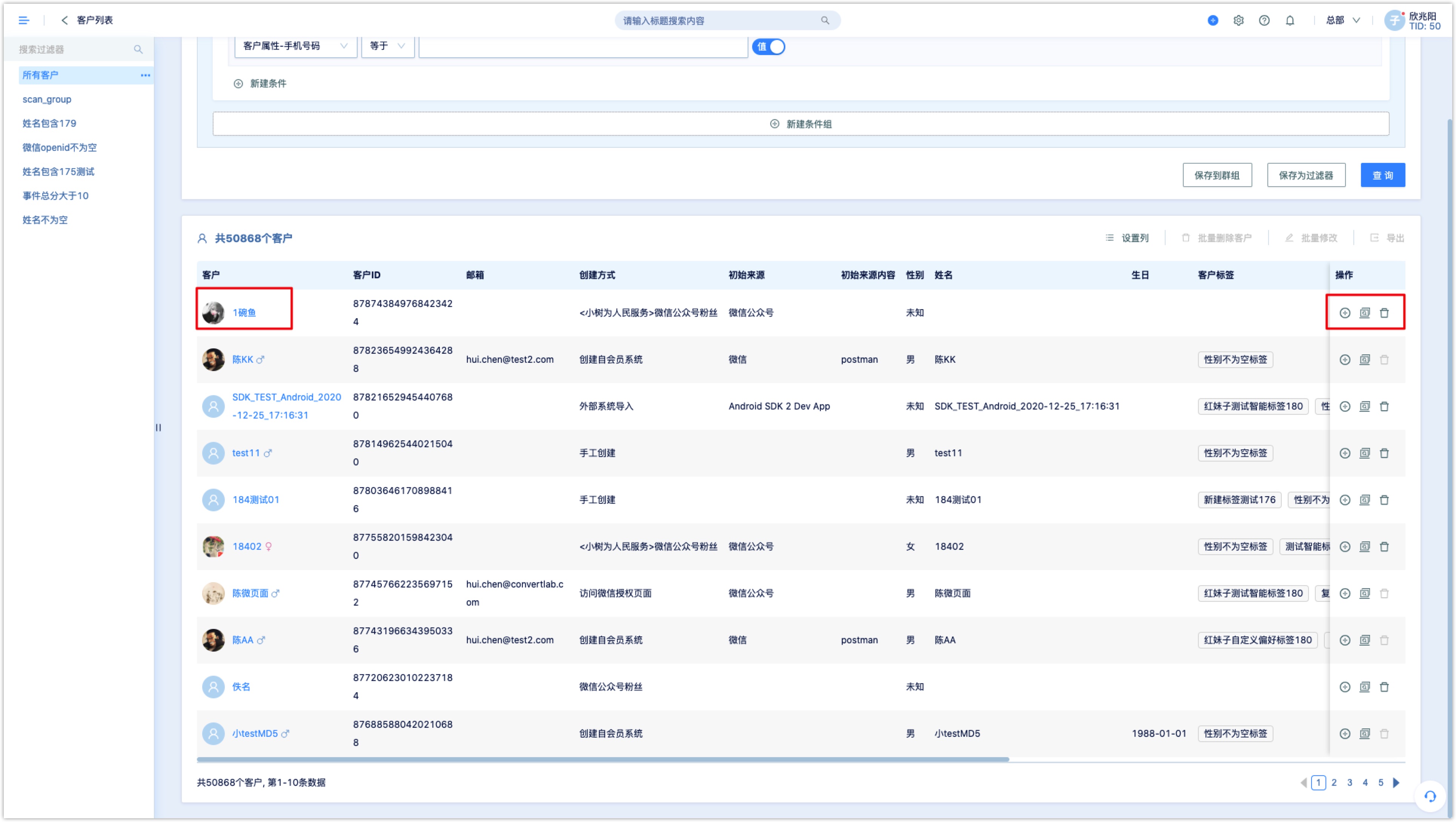1456x822 pixels.
Task: Select the 微信openid不为空 filter
Action: point(59,147)
